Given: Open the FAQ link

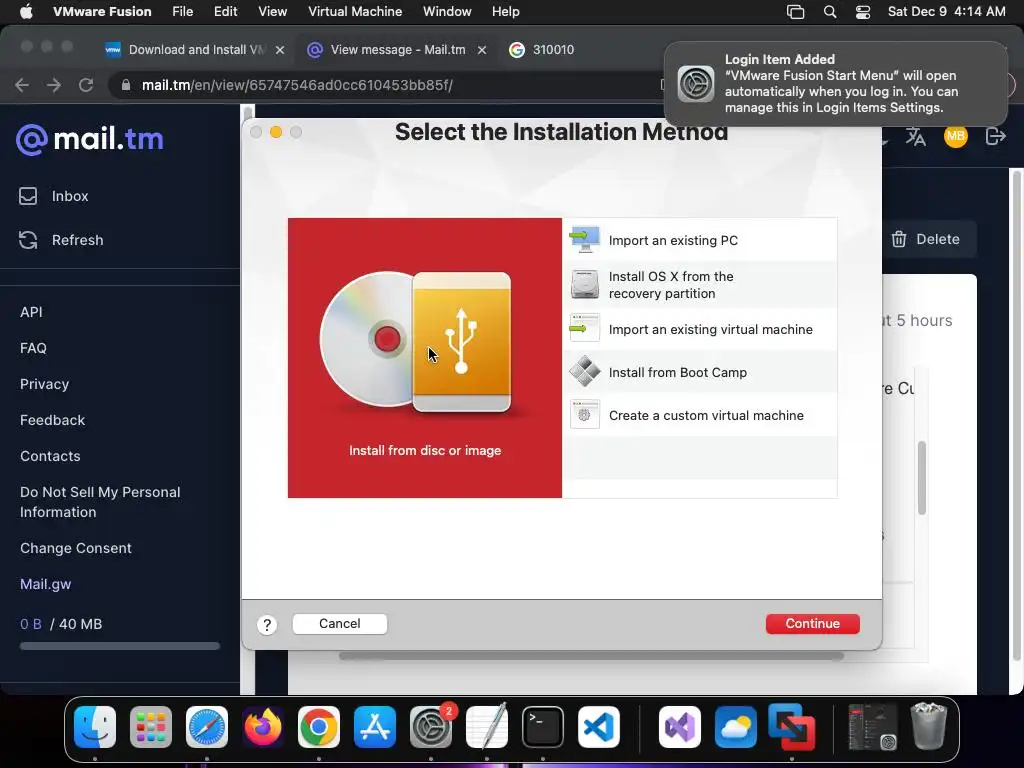Looking at the screenshot, I should click(x=33, y=348).
